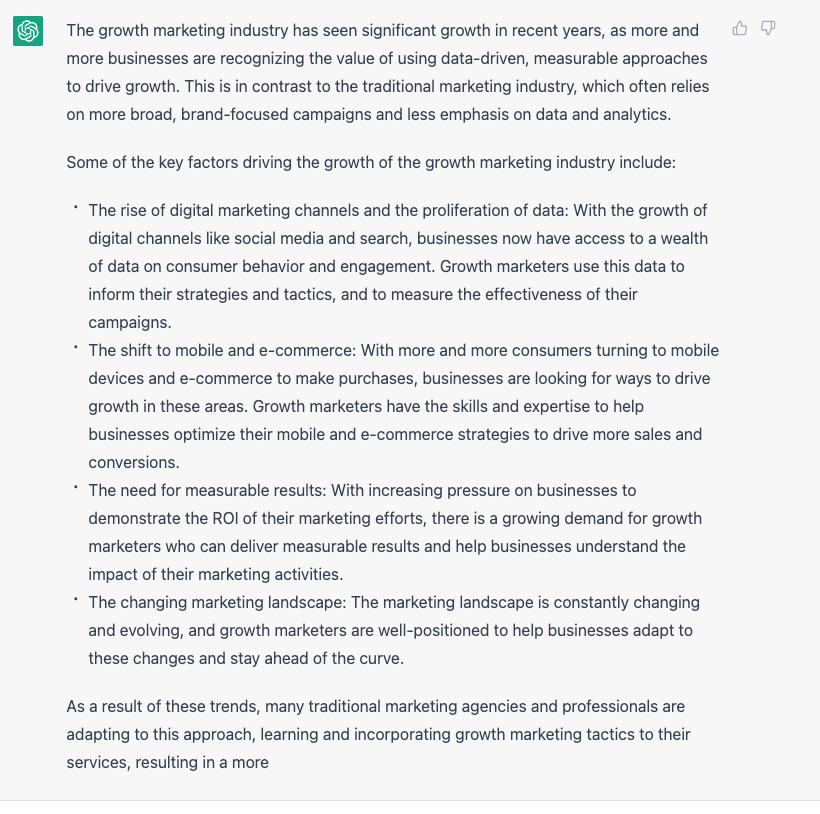The image size is (820, 814).
Task: Click the "Some of the key factors" sentence
Action: click(x=372, y=161)
